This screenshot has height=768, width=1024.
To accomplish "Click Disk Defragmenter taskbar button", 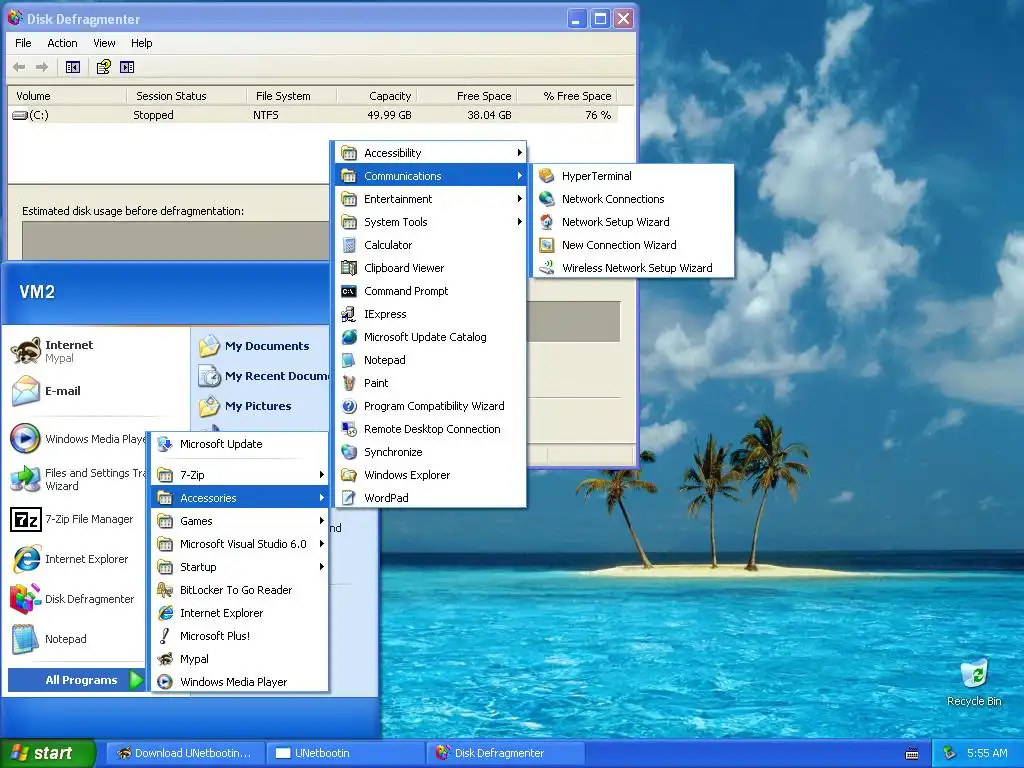I will [505, 753].
